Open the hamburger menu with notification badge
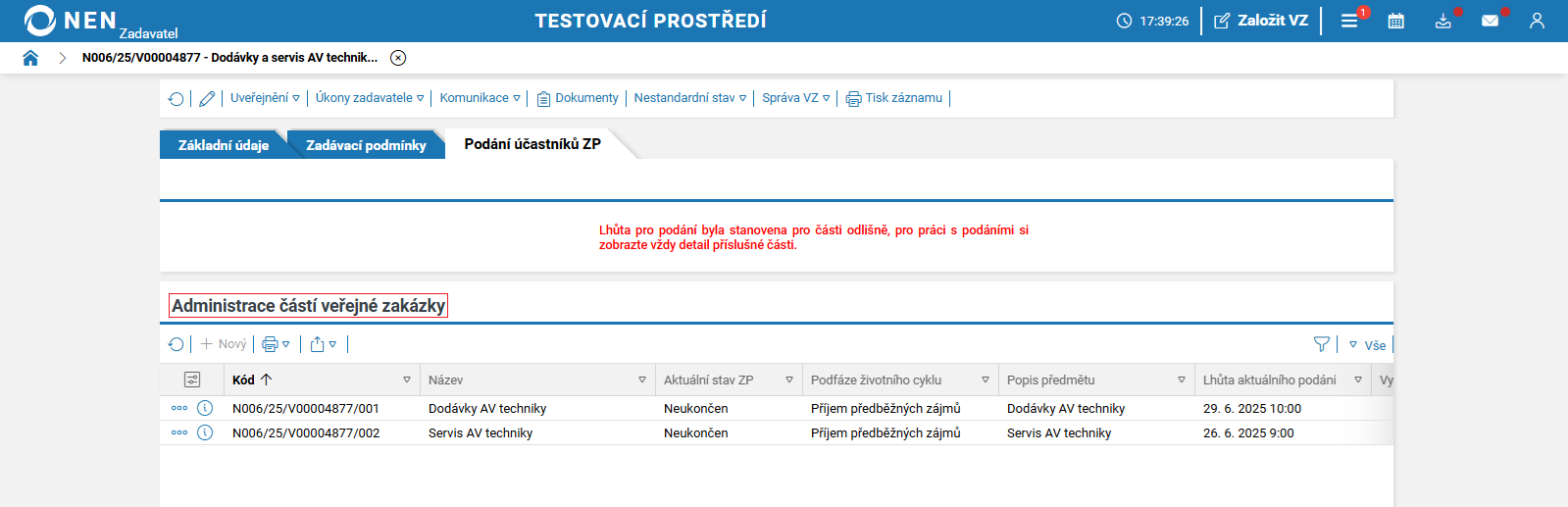This screenshot has height=507, width=1568. [x=1350, y=21]
